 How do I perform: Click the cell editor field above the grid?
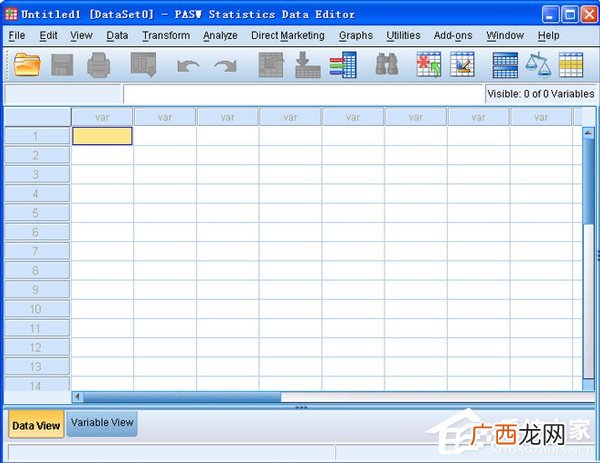pos(303,94)
